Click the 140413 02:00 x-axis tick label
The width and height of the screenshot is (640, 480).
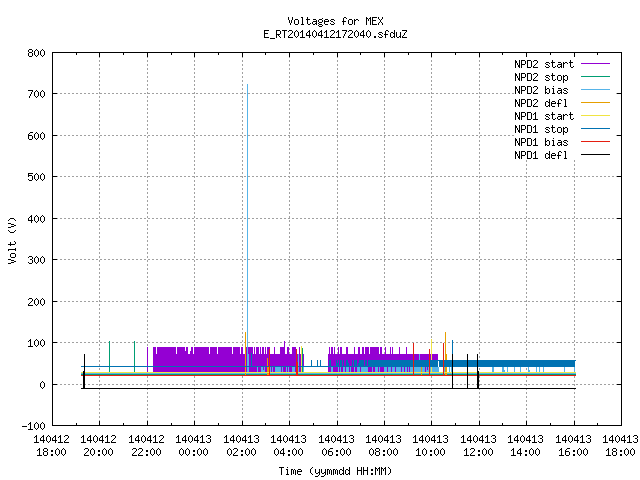coord(241,446)
